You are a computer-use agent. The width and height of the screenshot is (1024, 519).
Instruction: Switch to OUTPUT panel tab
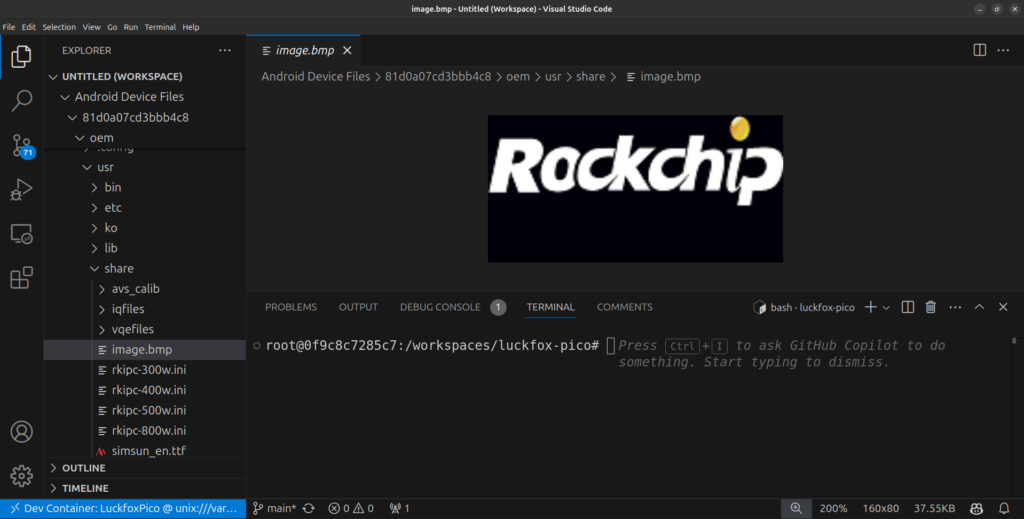tap(358, 307)
